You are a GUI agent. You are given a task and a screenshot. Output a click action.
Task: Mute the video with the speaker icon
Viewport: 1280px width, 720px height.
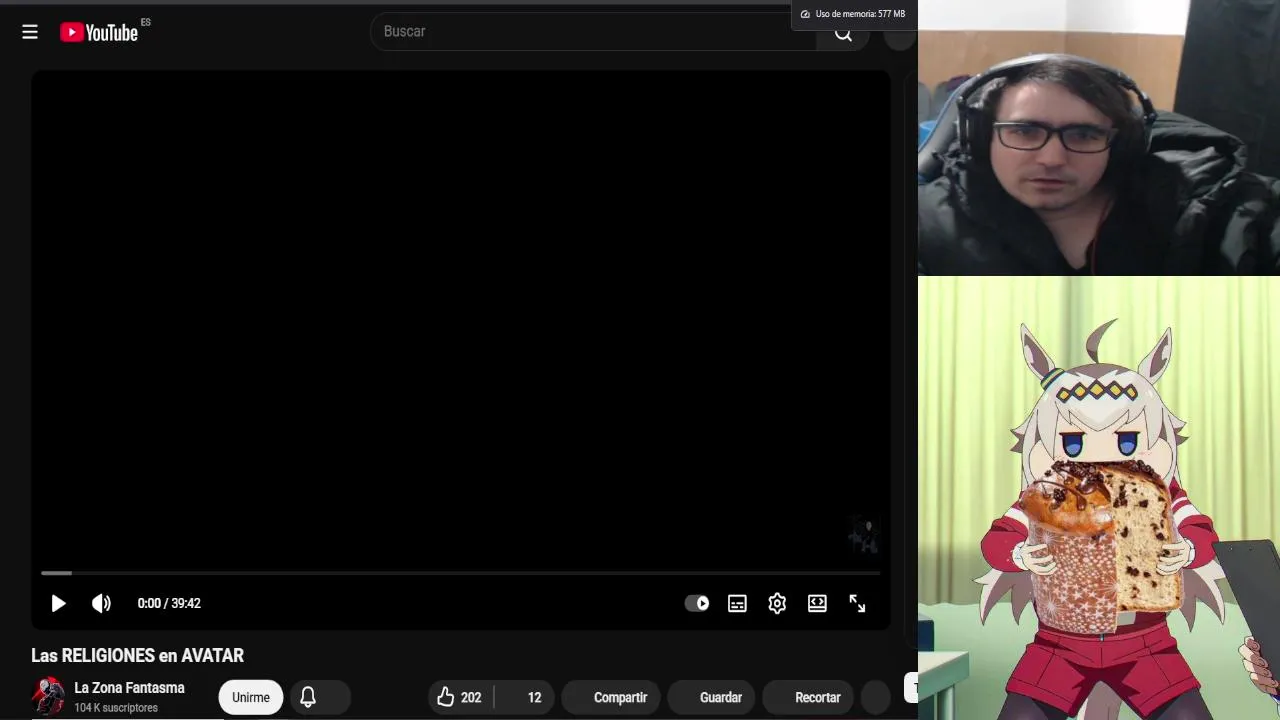click(x=101, y=603)
